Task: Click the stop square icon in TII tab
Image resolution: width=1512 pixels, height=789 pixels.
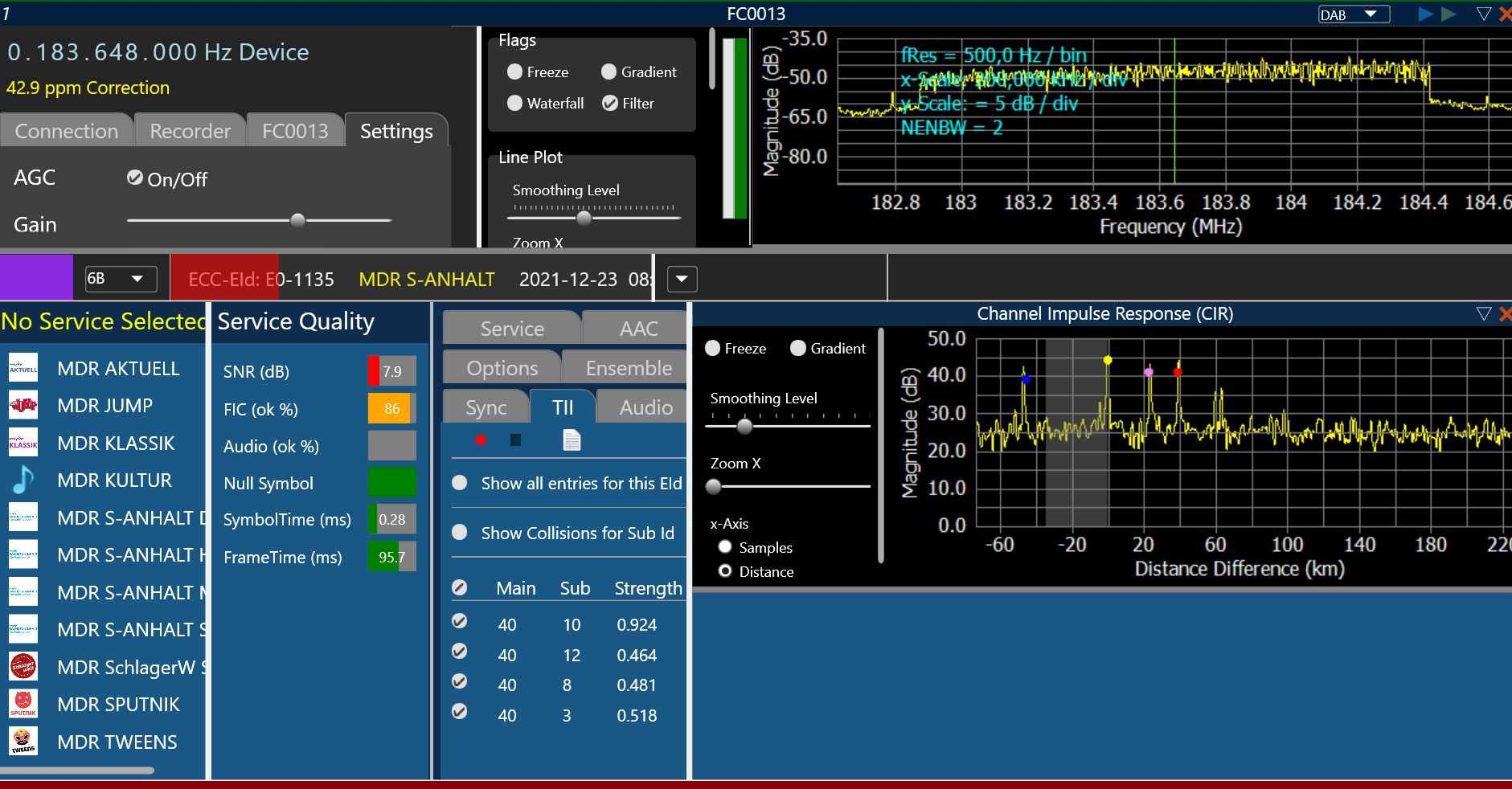Action: click(515, 439)
